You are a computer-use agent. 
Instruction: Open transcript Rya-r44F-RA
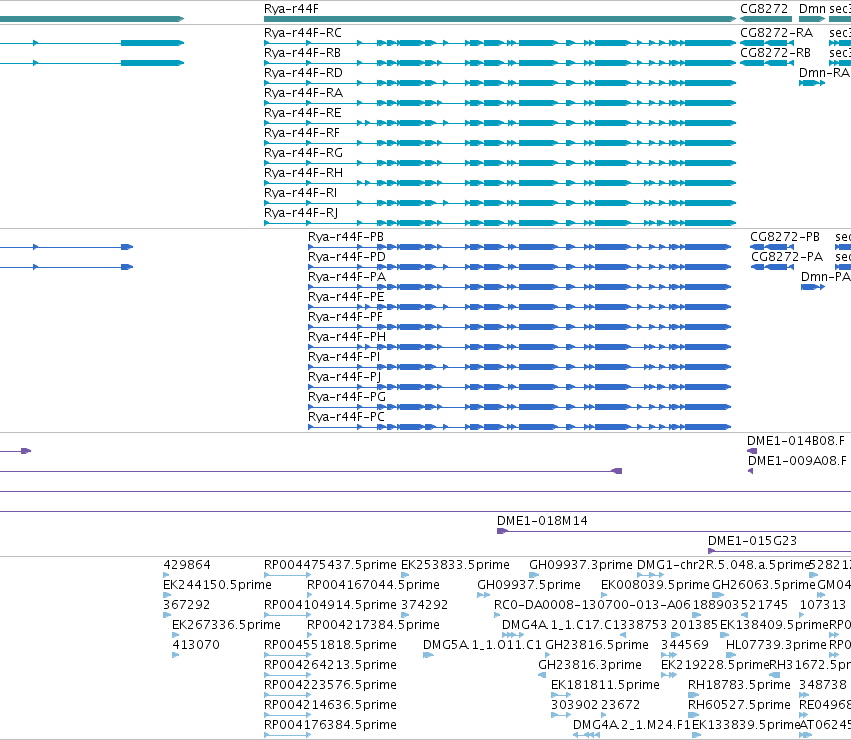(303, 93)
